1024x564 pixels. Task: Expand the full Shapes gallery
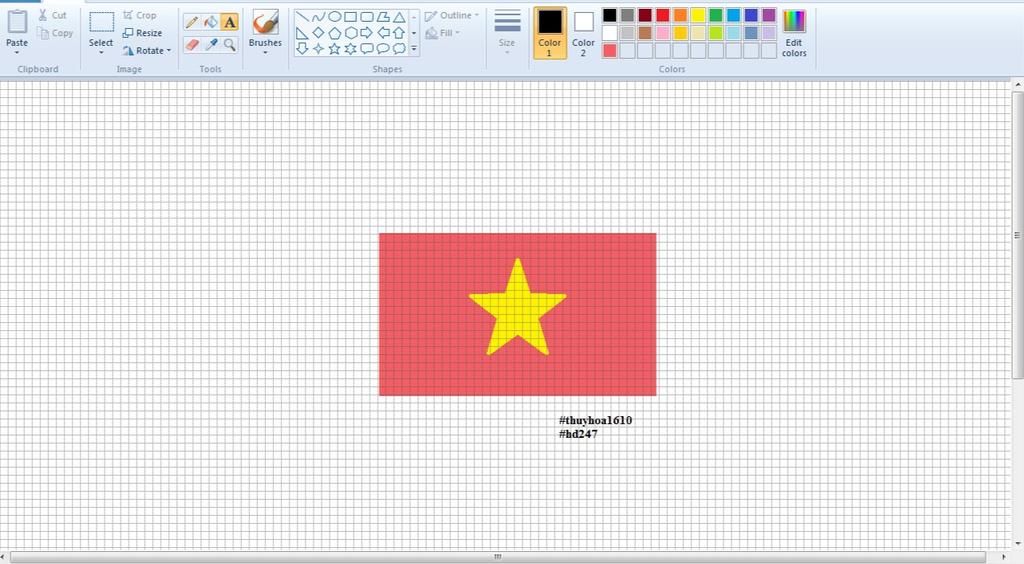(413, 48)
